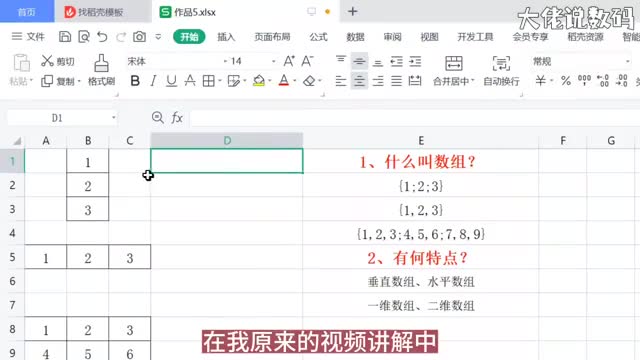Open the font size 14 dropdown
Screen dimensions: 640x360
click(x=273, y=61)
